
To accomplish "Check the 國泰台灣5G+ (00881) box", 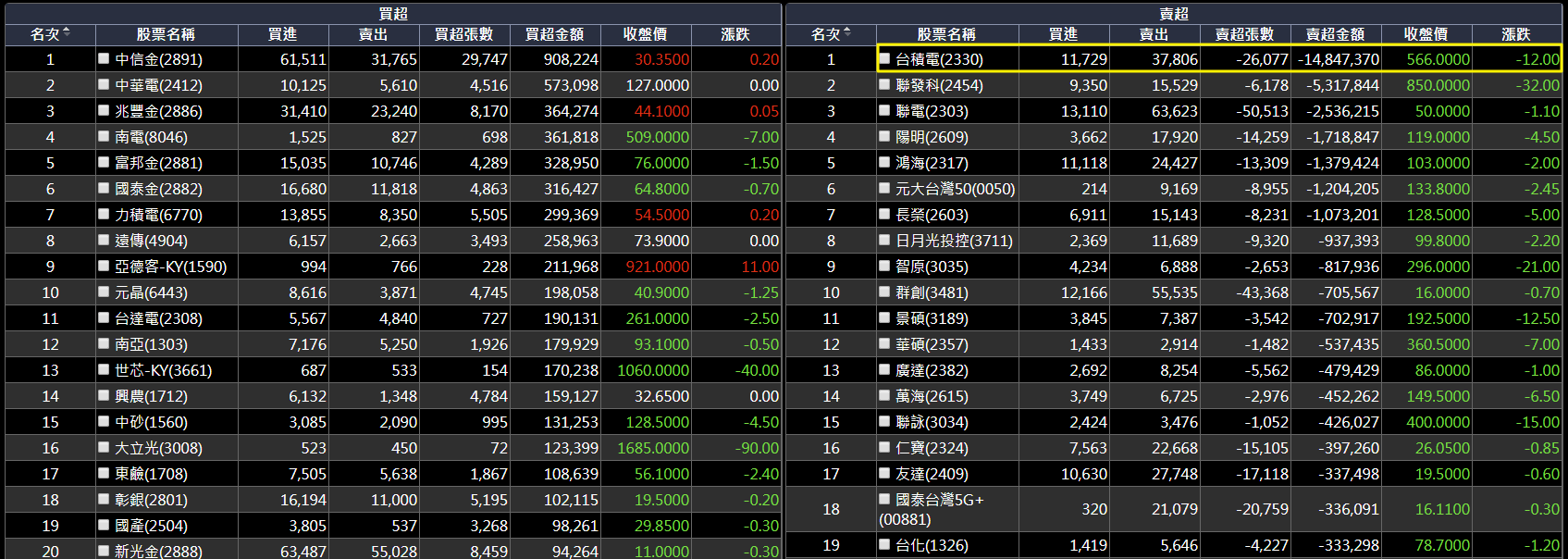I will (884, 499).
